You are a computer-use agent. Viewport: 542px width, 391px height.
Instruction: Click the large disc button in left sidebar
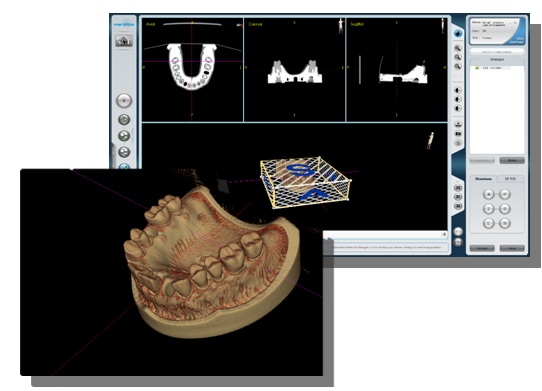click(x=124, y=101)
